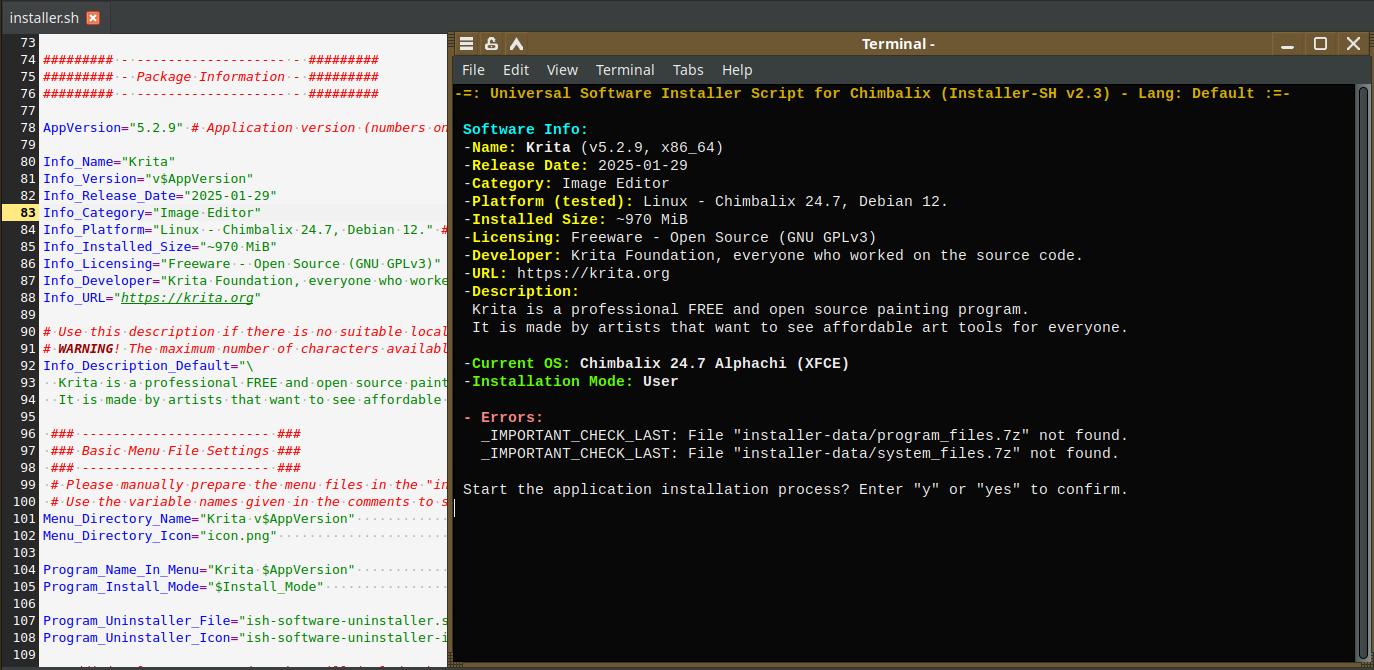Click the system_files.7z not found error
This screenshot has height=670, width=1374.
tap(800, 453)
